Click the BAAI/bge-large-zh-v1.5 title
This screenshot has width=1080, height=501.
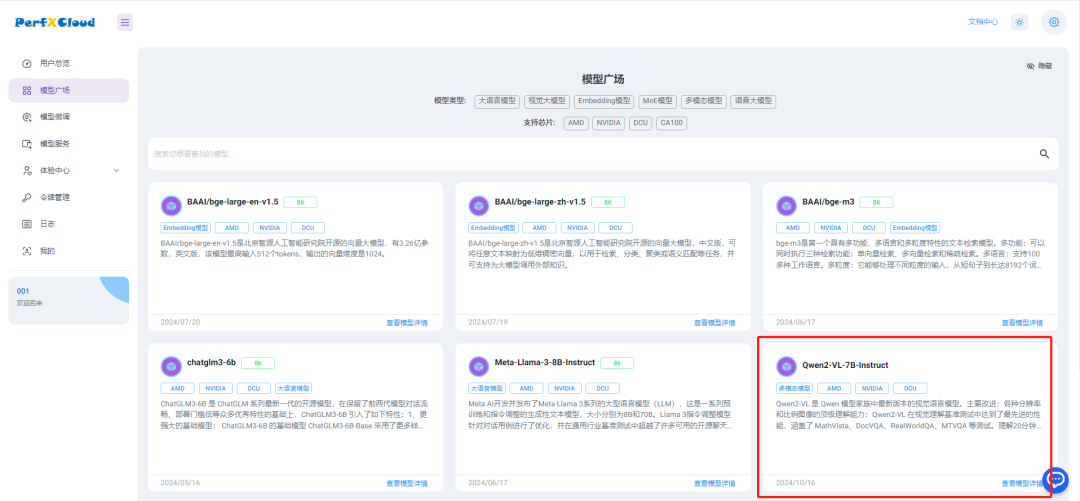pos(540,202)
